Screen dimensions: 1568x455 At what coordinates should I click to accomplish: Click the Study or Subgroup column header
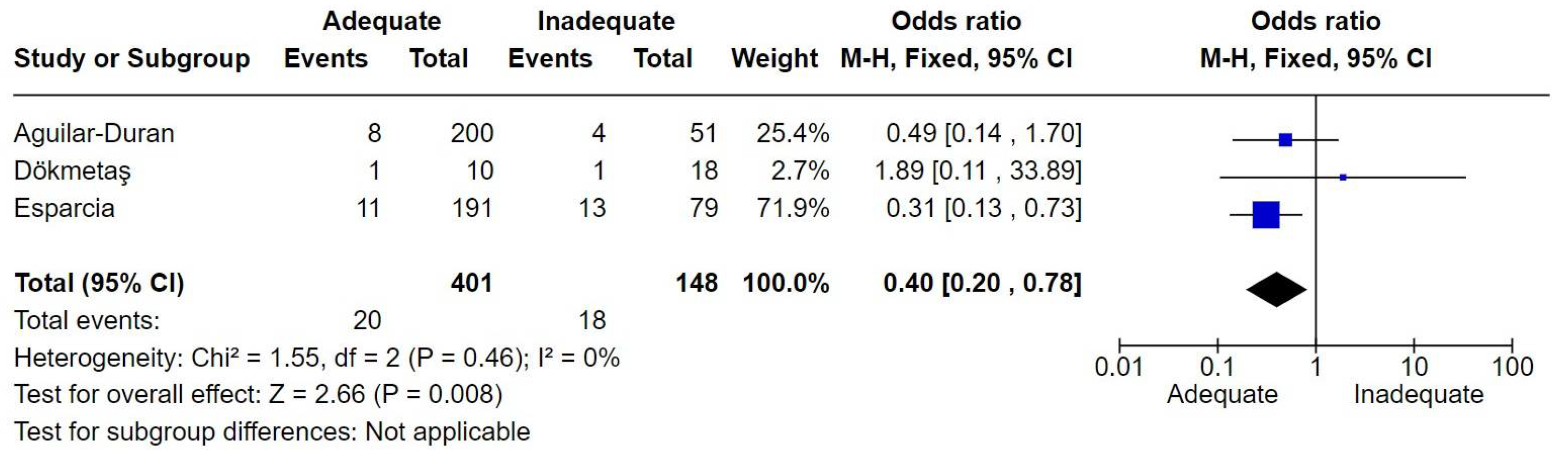pos(132,59)
